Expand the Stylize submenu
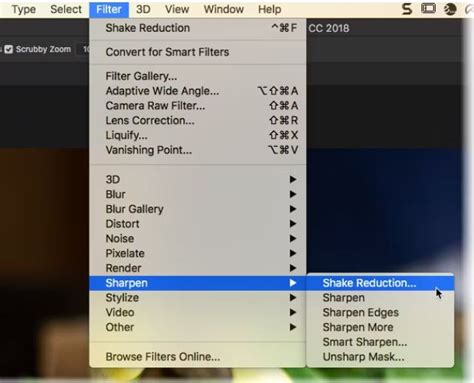 [x=198, y=298]
